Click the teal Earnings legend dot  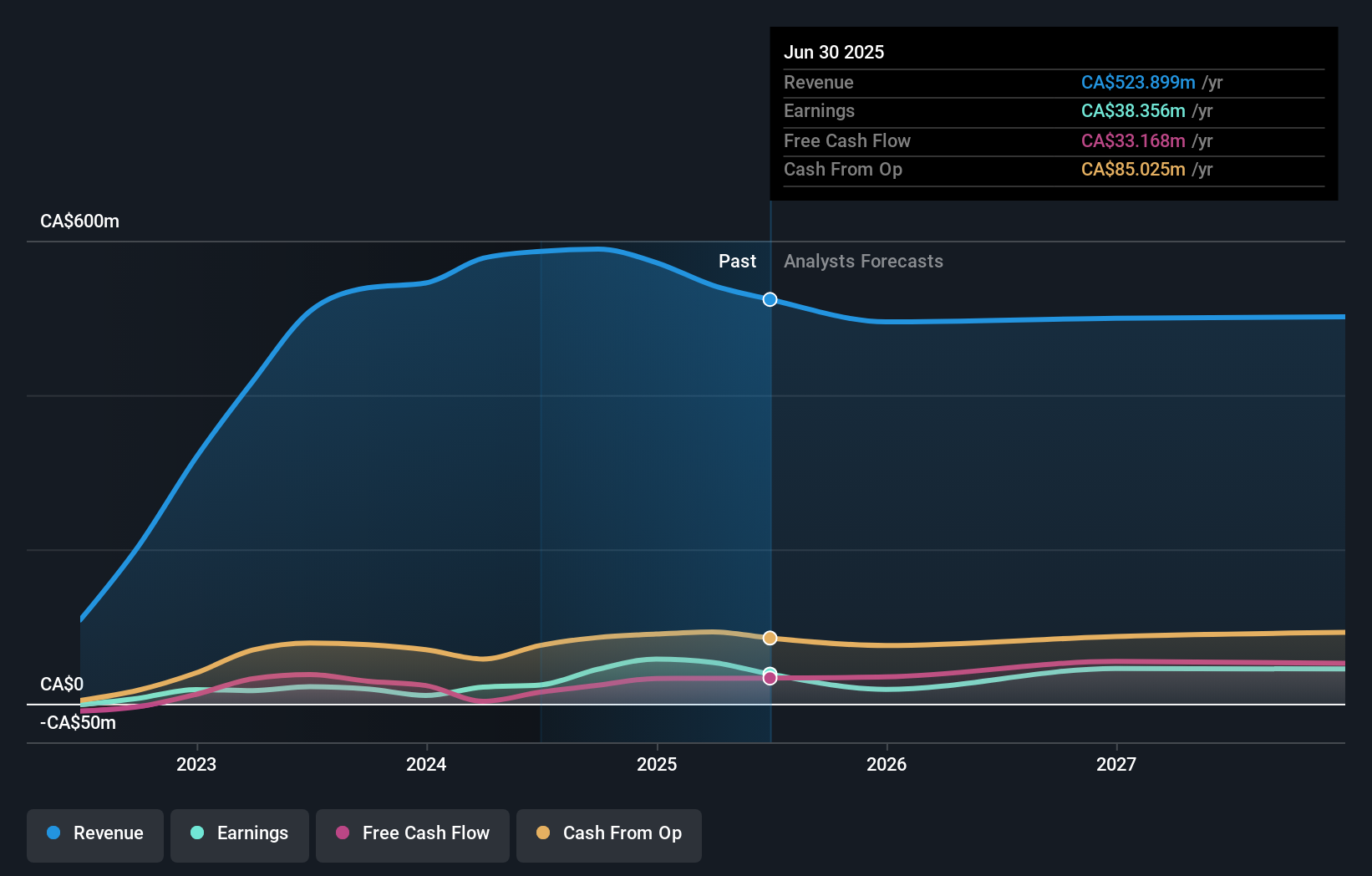click(197, 833)
